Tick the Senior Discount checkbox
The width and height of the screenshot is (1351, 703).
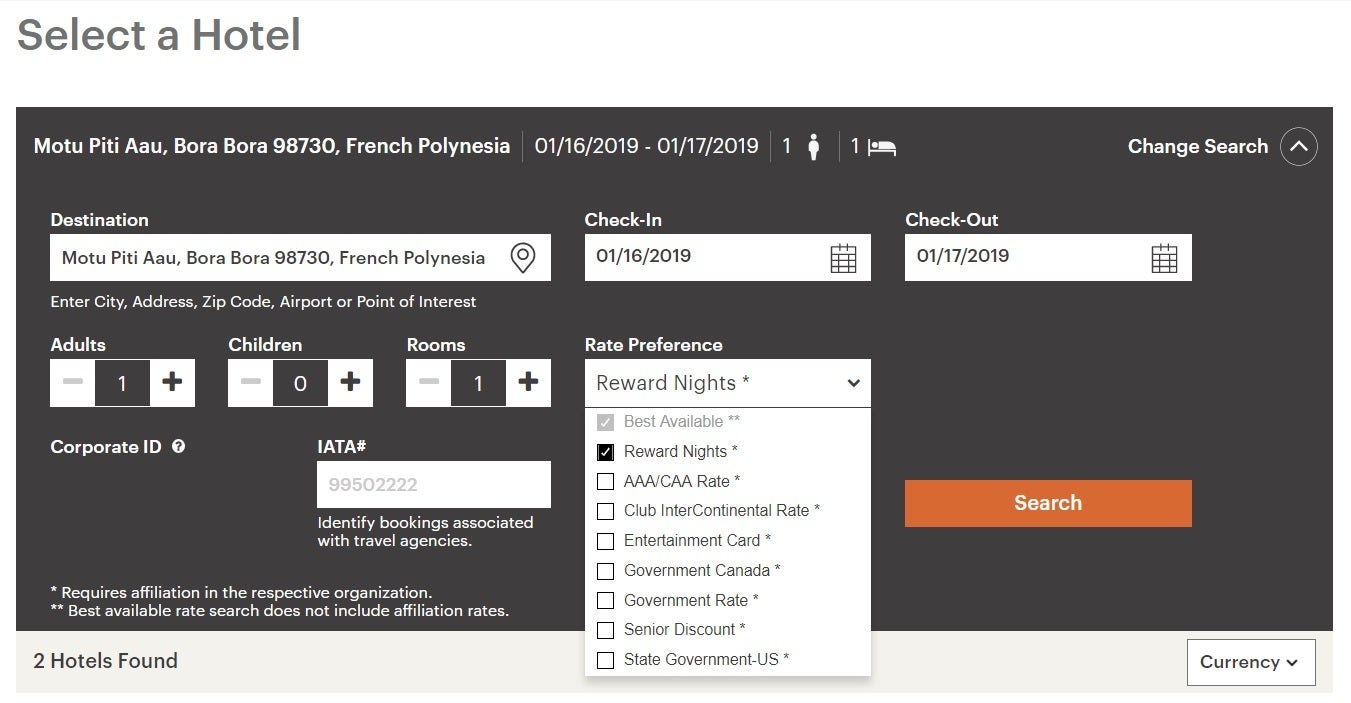pos(605,630)
